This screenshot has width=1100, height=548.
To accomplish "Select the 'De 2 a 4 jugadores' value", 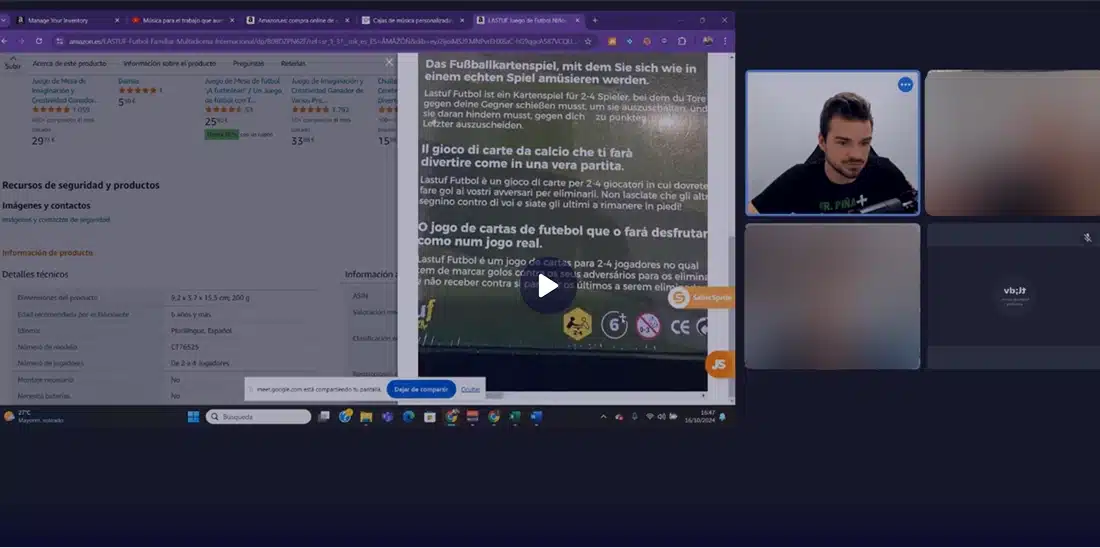I will coord(200,363).
